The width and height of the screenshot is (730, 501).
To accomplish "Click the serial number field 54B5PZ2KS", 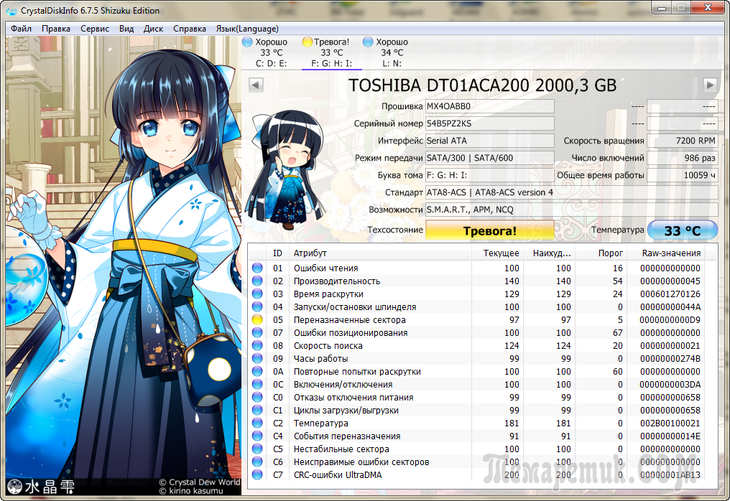I will tap(490, 123).
